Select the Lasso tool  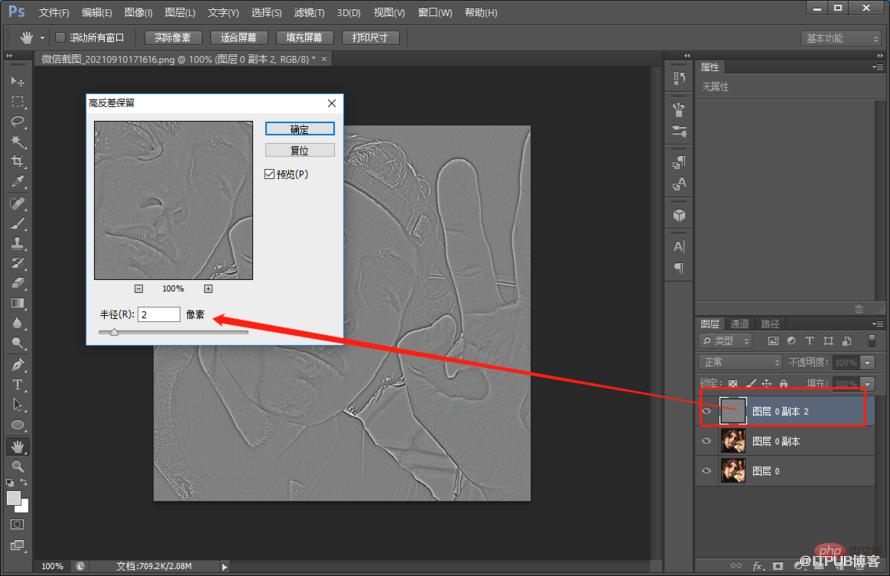coord(18,121)
